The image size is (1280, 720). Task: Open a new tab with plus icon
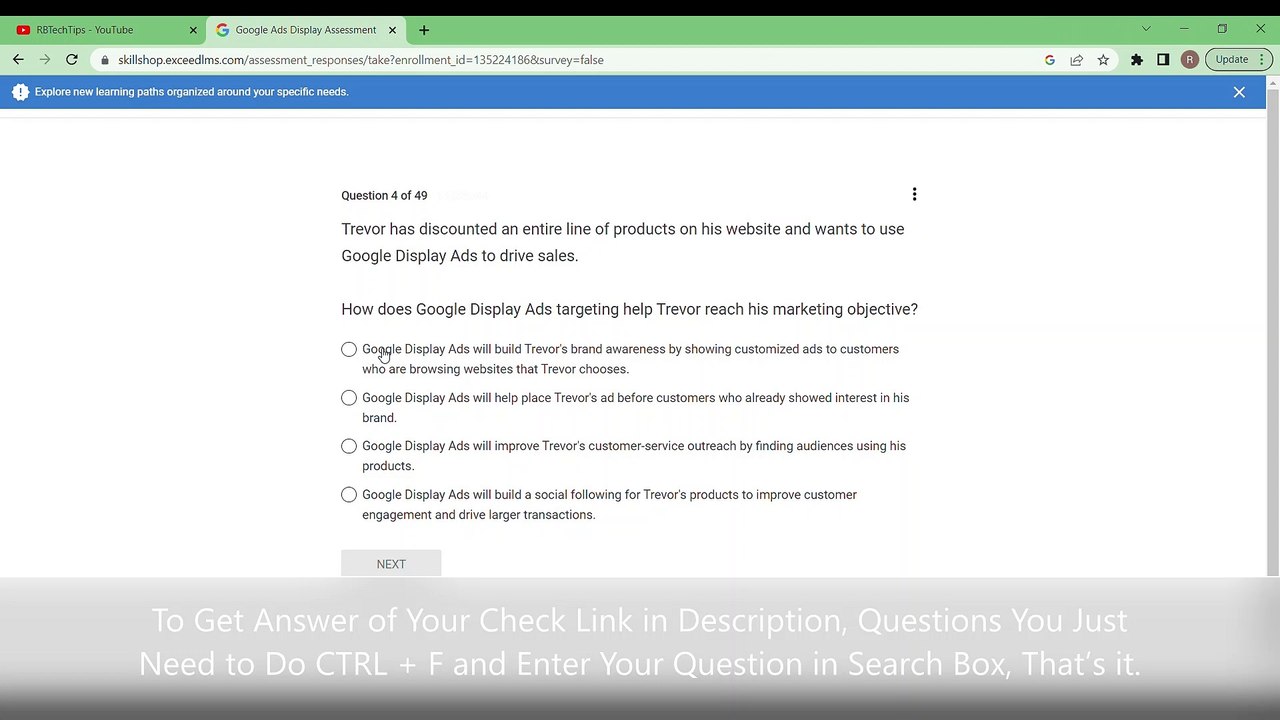tap(424, 30)
